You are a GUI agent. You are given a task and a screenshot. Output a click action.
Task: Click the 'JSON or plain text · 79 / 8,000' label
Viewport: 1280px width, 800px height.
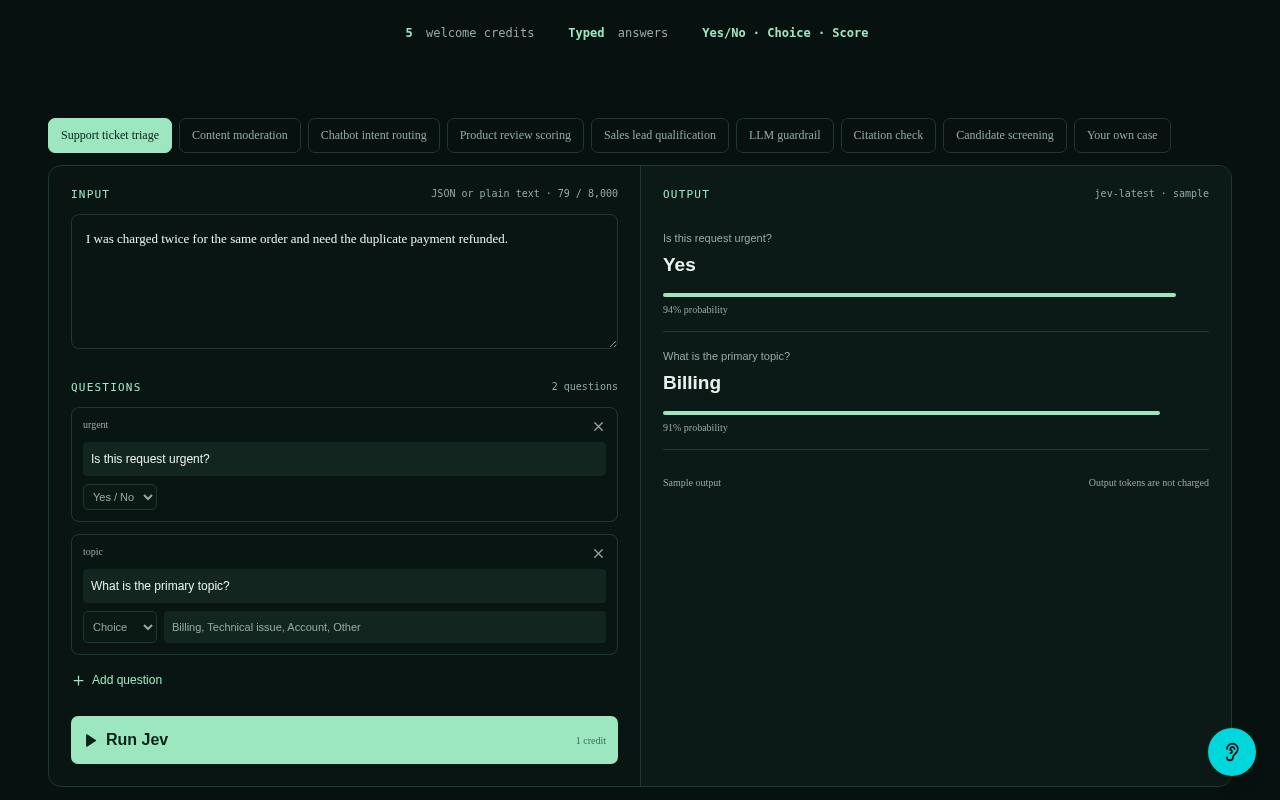524,193
